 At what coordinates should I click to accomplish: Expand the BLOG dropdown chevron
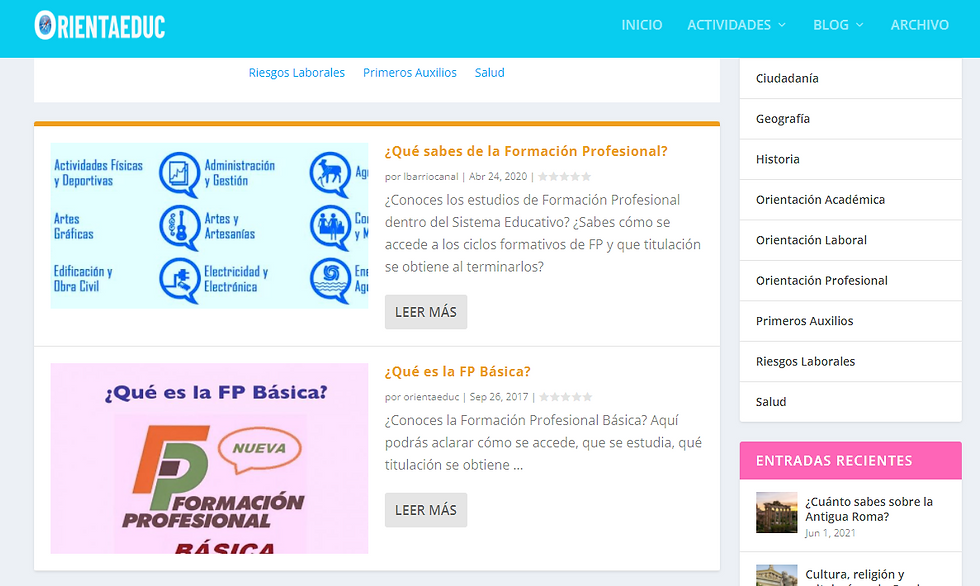point(859,25)
